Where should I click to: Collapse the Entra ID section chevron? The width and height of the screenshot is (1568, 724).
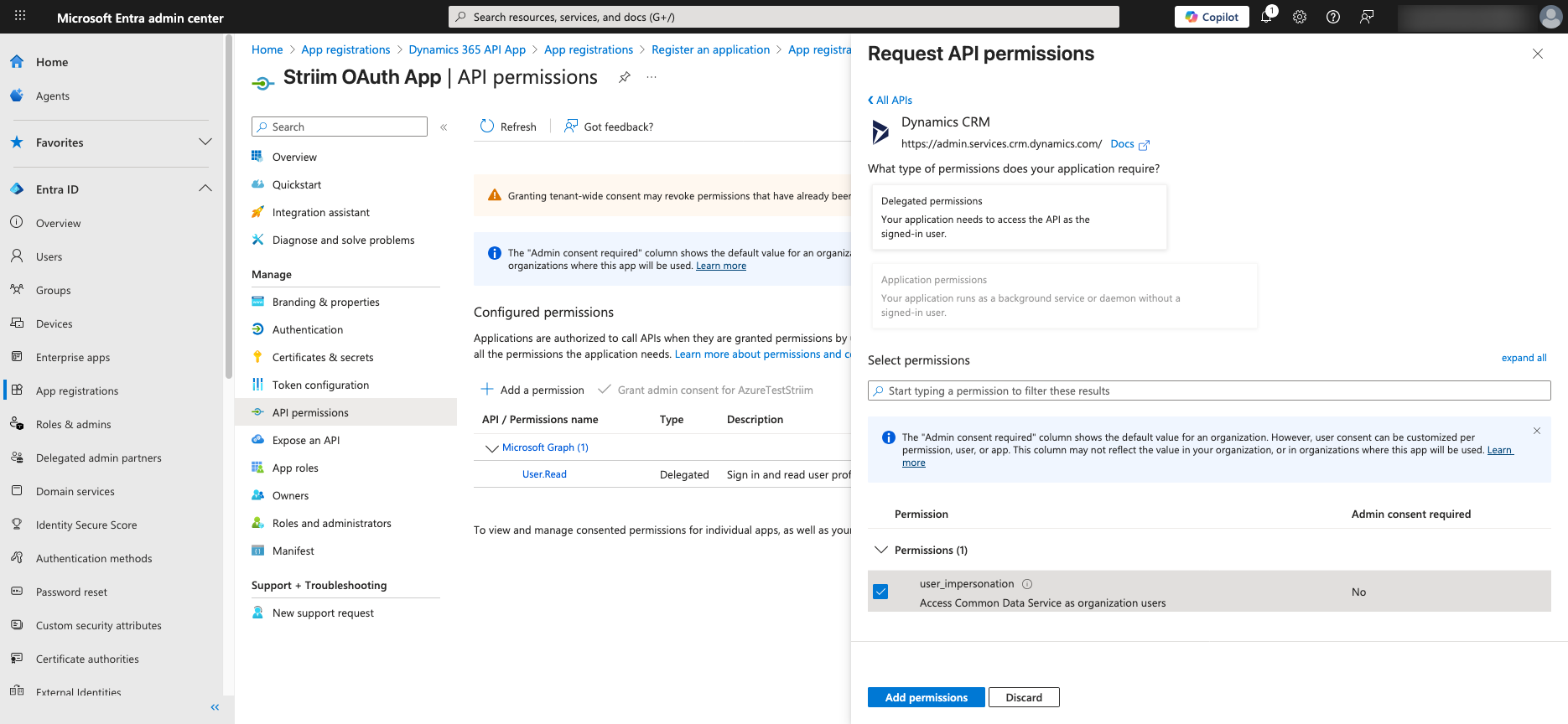point(205,189)
